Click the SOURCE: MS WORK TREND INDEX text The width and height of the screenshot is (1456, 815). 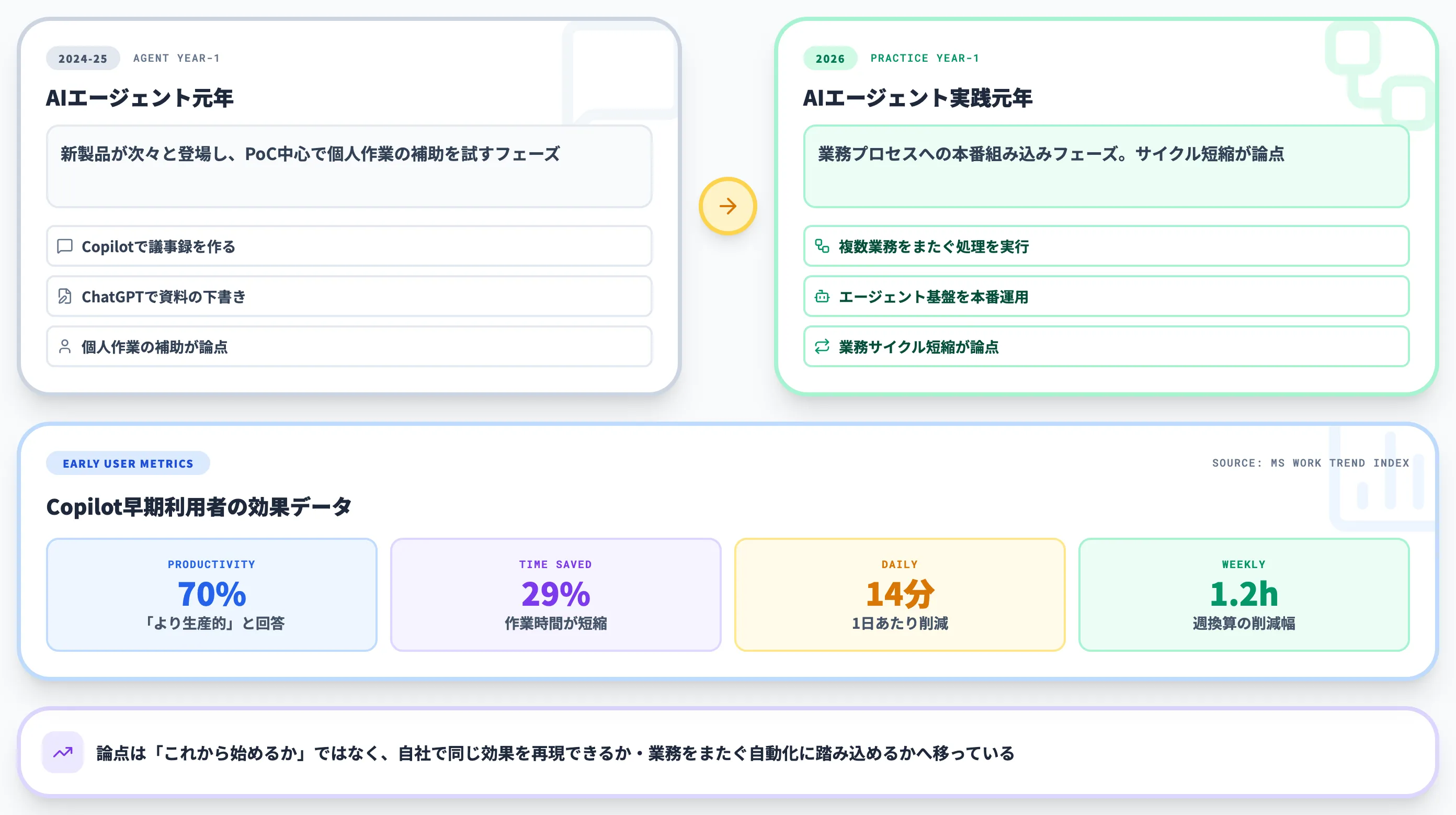(x=1310, y=463)
